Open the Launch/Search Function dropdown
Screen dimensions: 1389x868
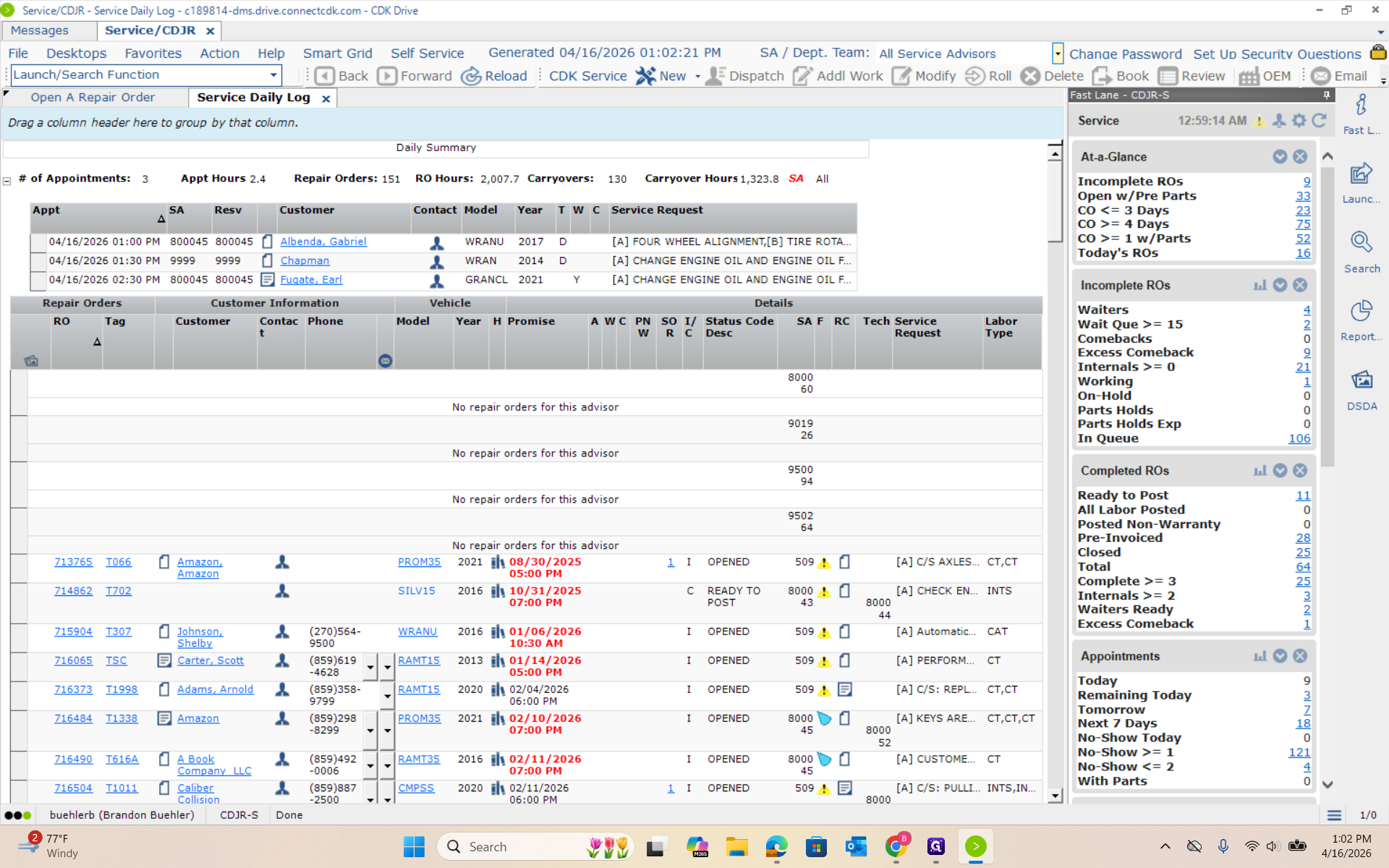[273, 75]
